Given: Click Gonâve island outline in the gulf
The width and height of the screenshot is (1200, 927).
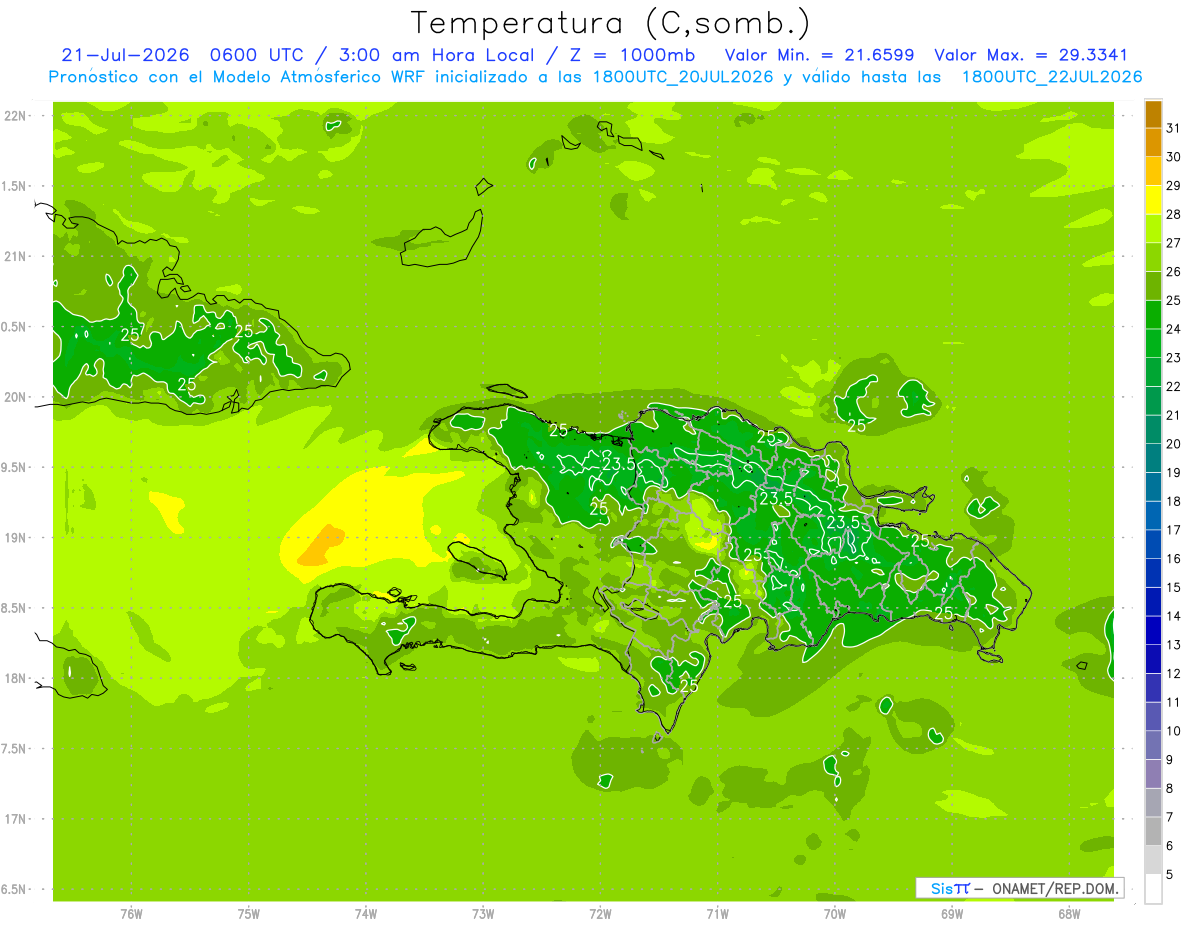Looking at the screenshot, I should (478, 561).
